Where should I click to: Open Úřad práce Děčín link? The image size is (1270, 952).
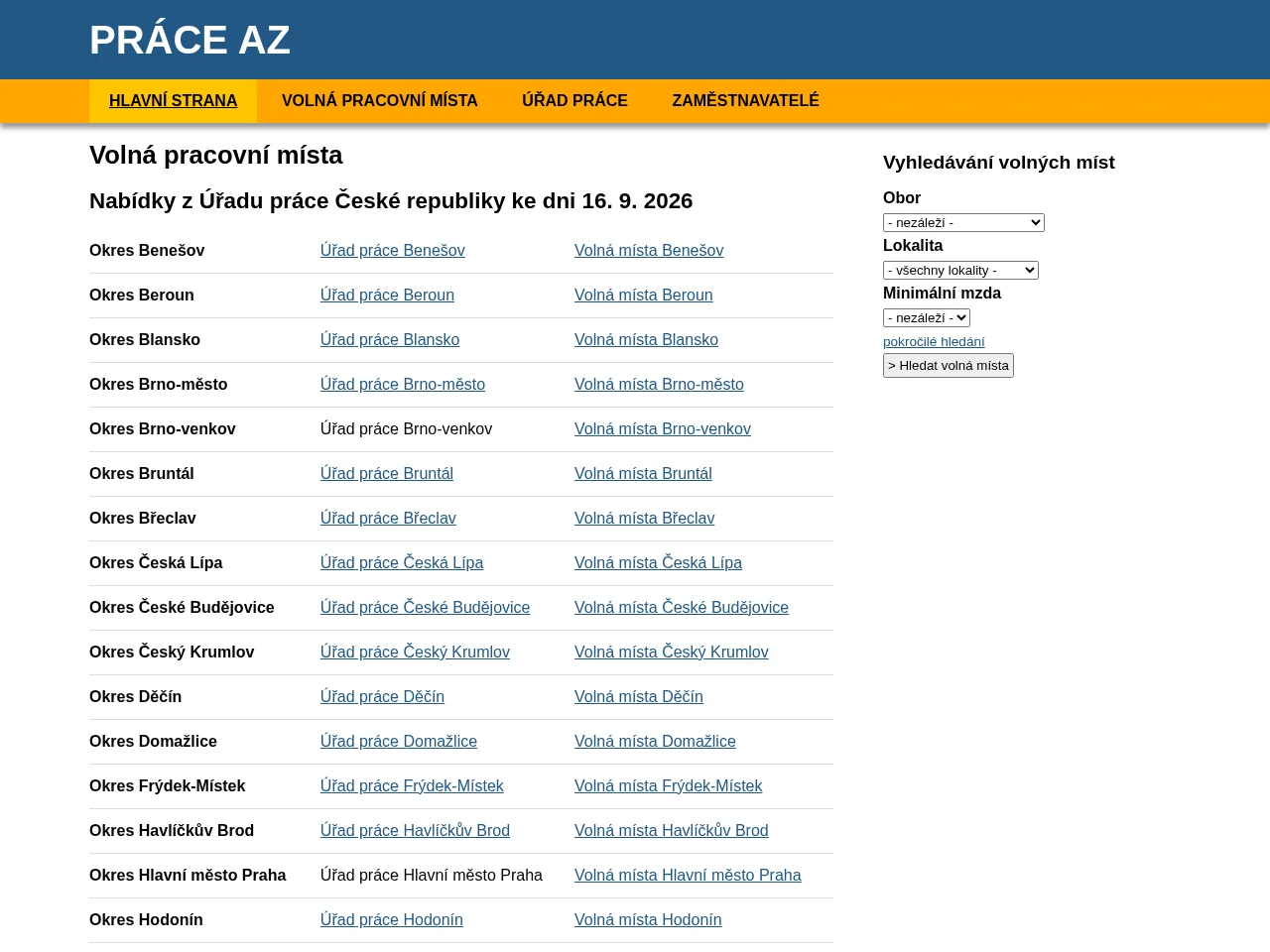click(382, 697)
